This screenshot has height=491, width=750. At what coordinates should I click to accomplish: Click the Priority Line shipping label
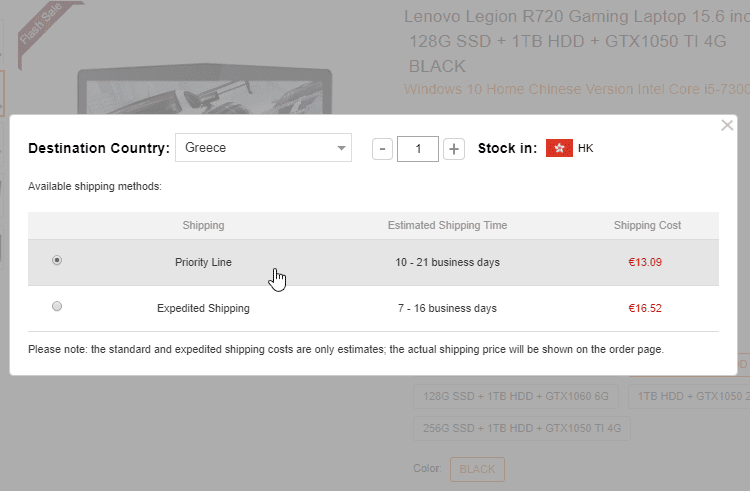pos(203,262)
